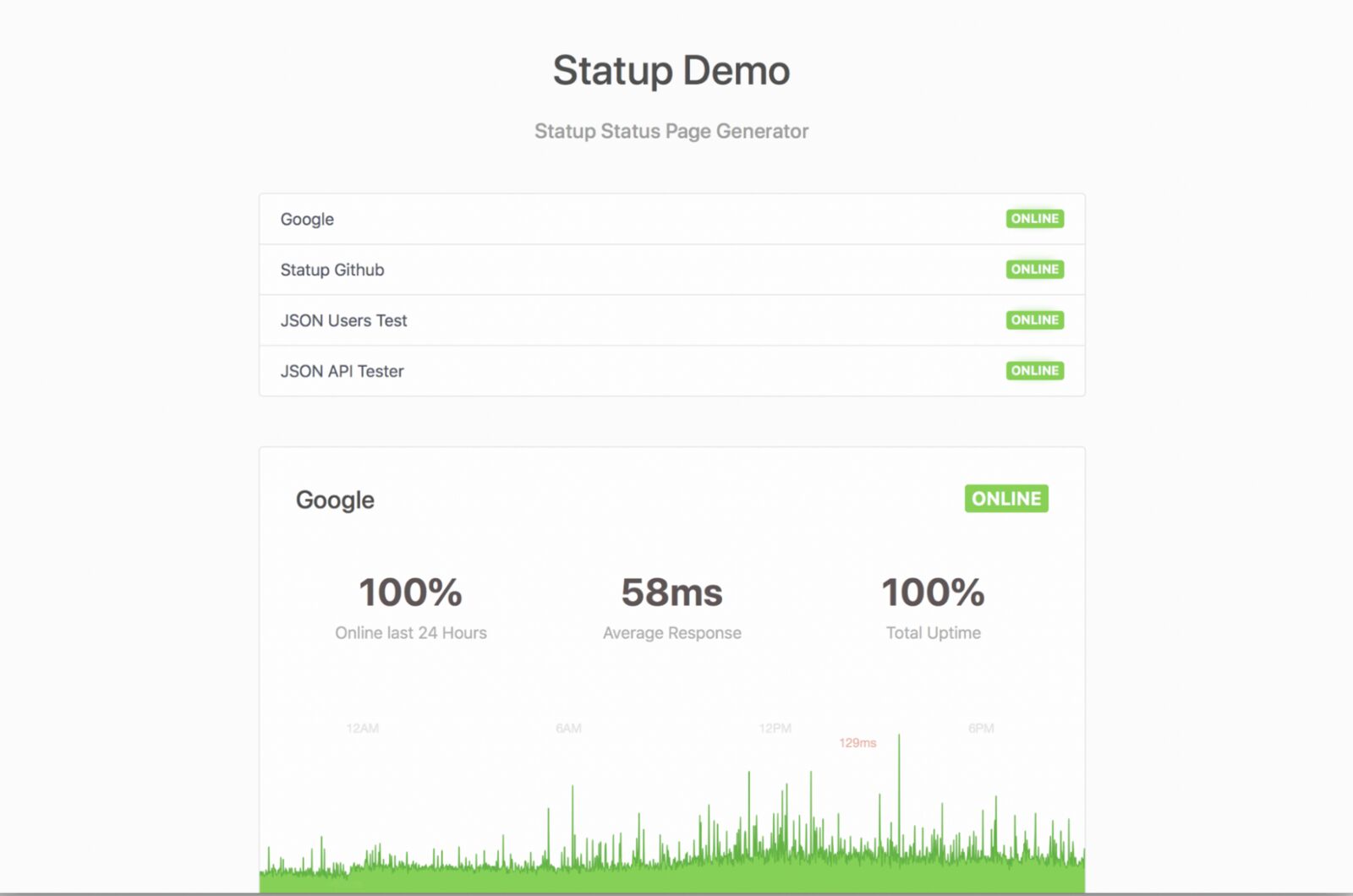This screenshot has width=1353, height=896.
Task: Click the large ONLINE badge in Google card
Action: click(1006, 499)
